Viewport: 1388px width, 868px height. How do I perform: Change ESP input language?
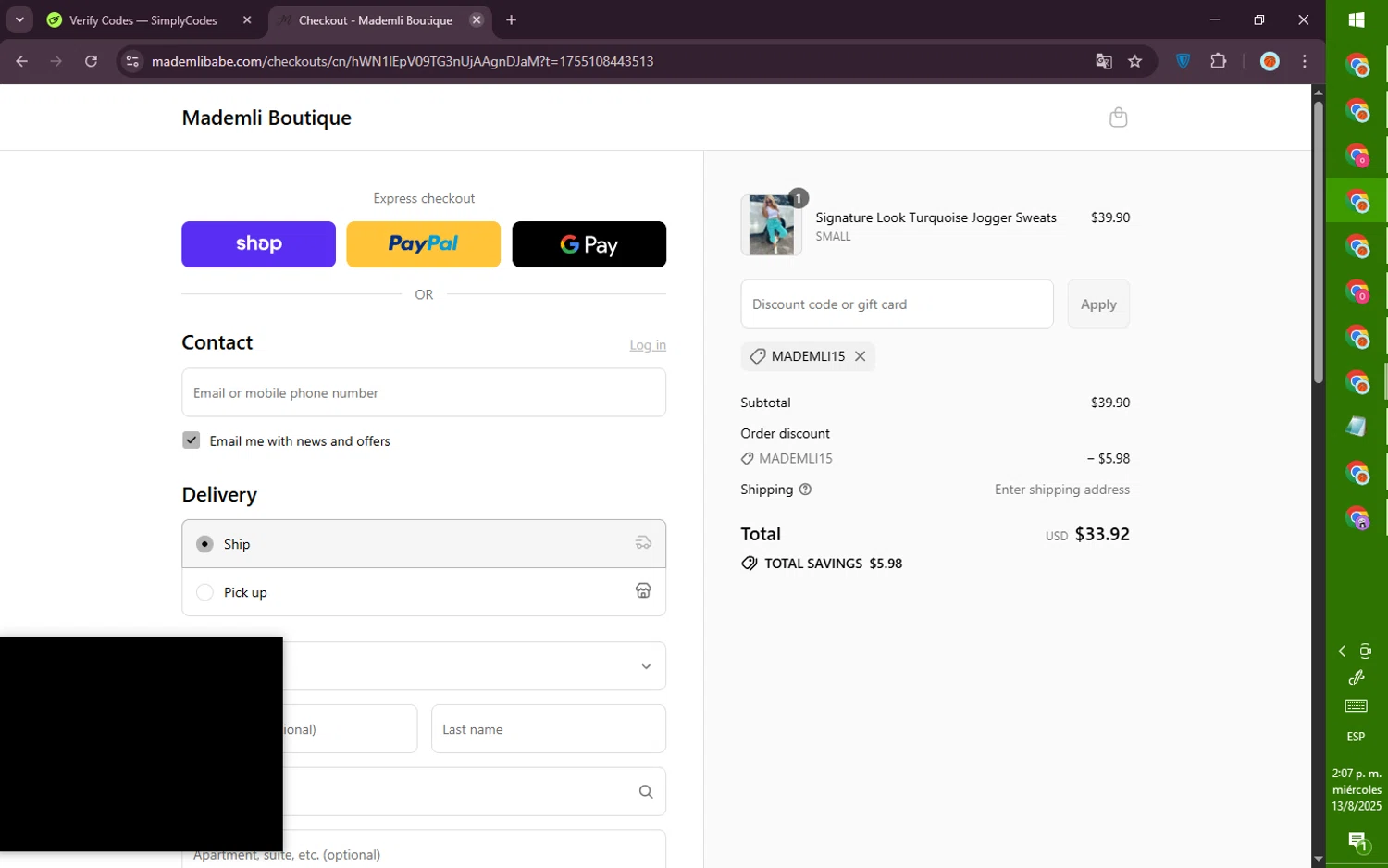click(x=1357, y=737)
